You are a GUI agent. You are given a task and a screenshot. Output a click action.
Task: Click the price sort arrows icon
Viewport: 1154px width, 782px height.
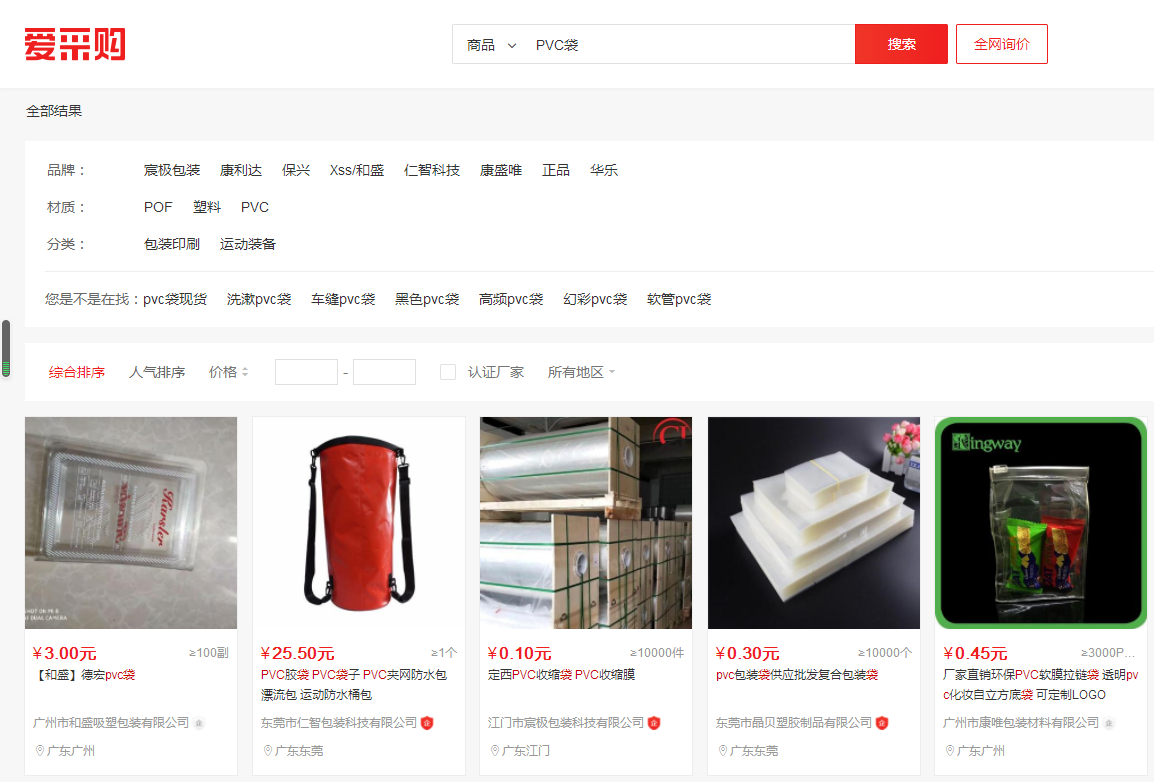245,372
